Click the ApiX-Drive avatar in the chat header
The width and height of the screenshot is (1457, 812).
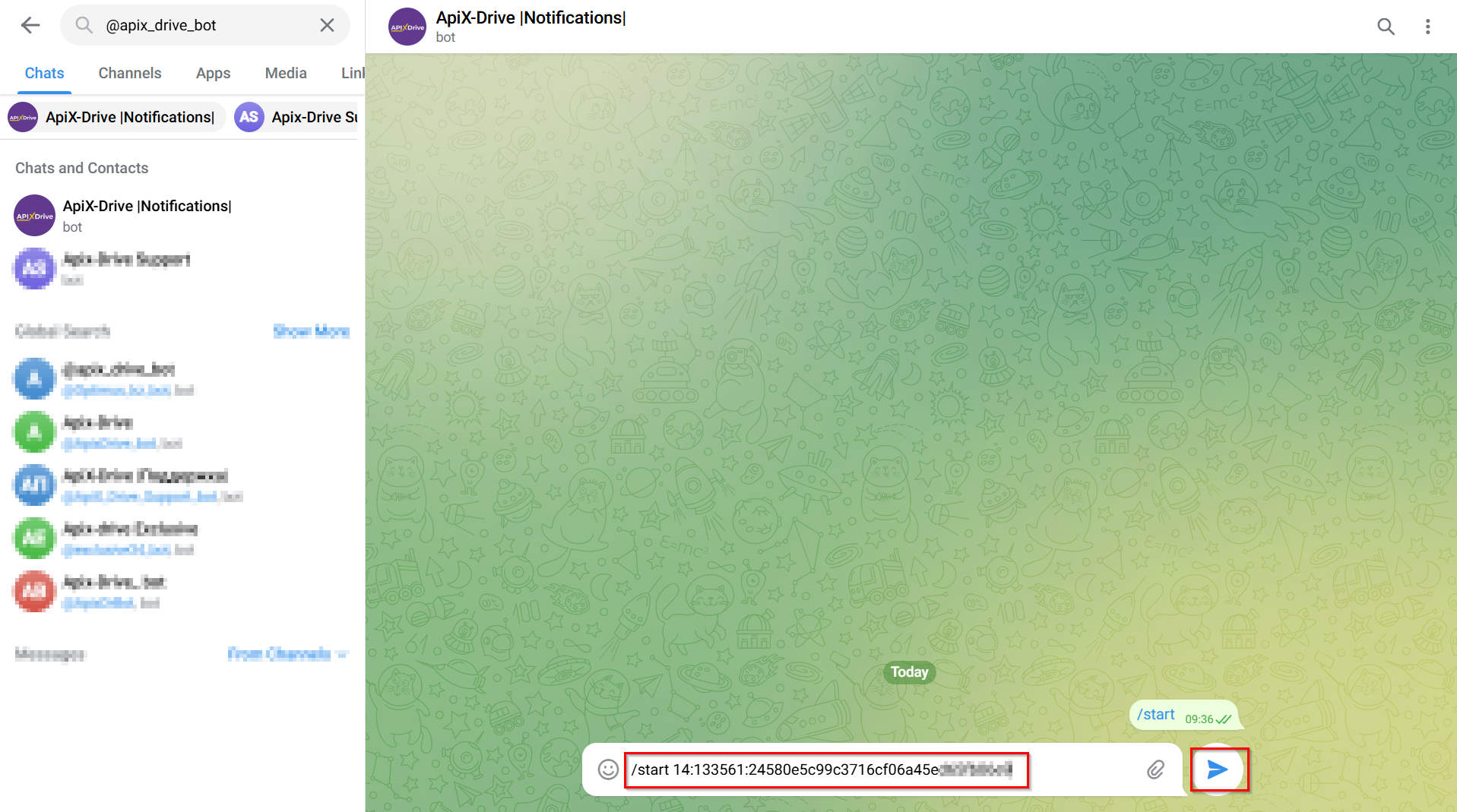click(x=407, y=27)
